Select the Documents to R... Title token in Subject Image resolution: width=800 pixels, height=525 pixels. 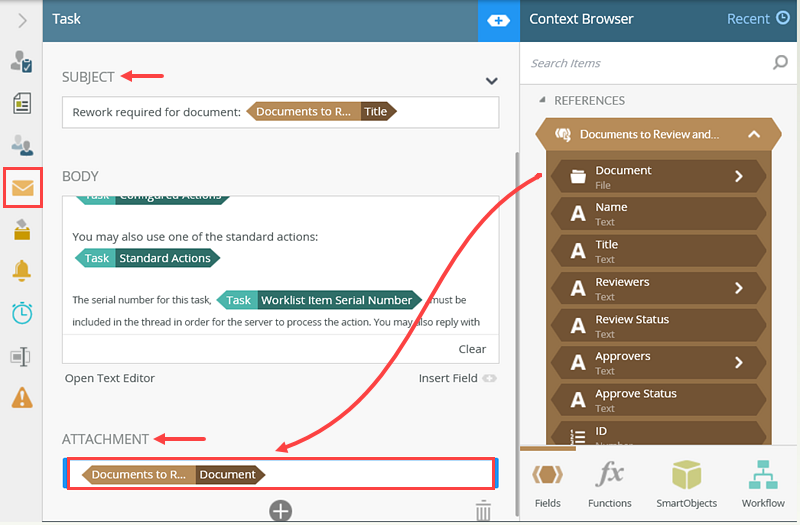(321, 112)
